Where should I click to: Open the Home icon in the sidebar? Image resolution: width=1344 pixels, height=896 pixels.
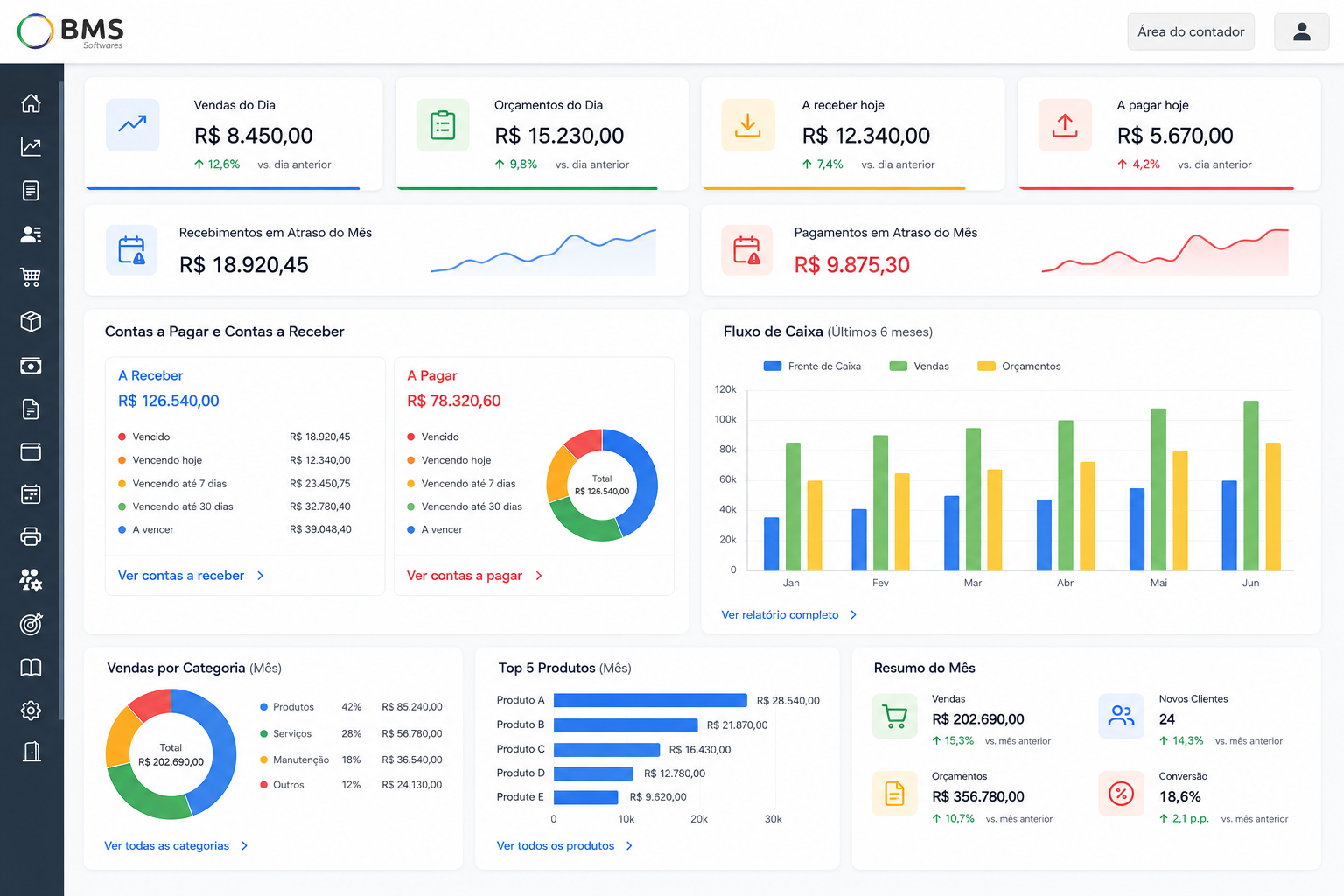coord(31,103)
